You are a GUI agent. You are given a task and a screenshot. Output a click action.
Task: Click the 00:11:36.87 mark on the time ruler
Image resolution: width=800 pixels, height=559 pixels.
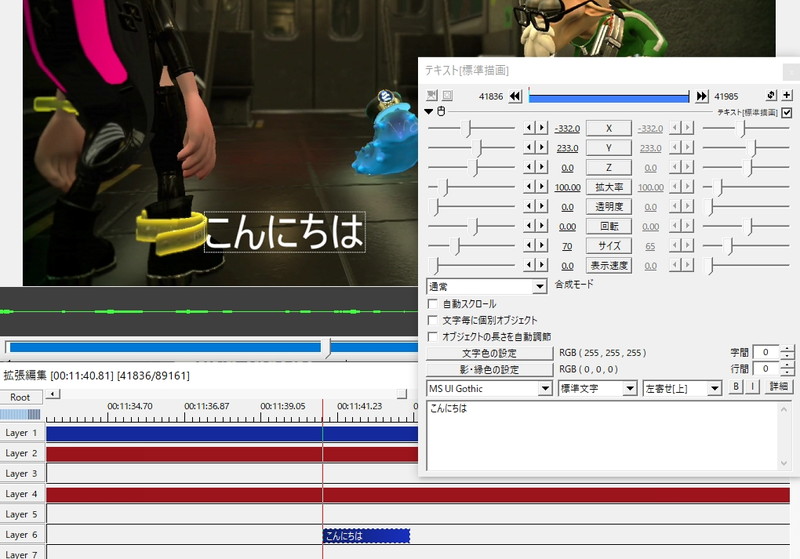[x=207, y=406]
